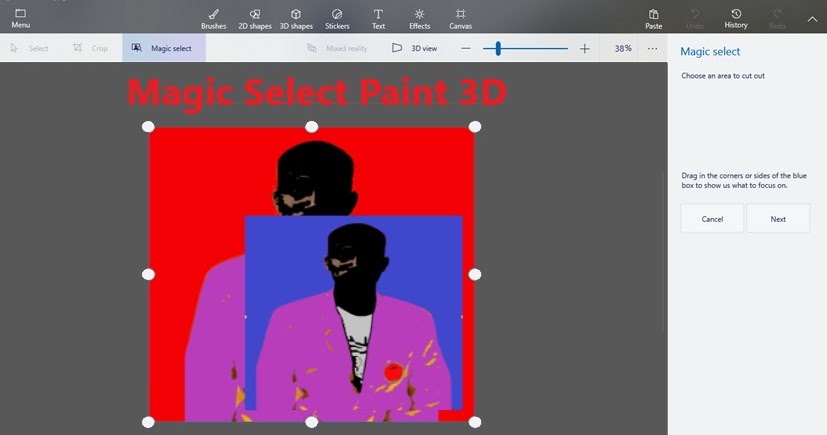Open the History panel
Screen dimensions: 827x435
[x=736, y=18]
